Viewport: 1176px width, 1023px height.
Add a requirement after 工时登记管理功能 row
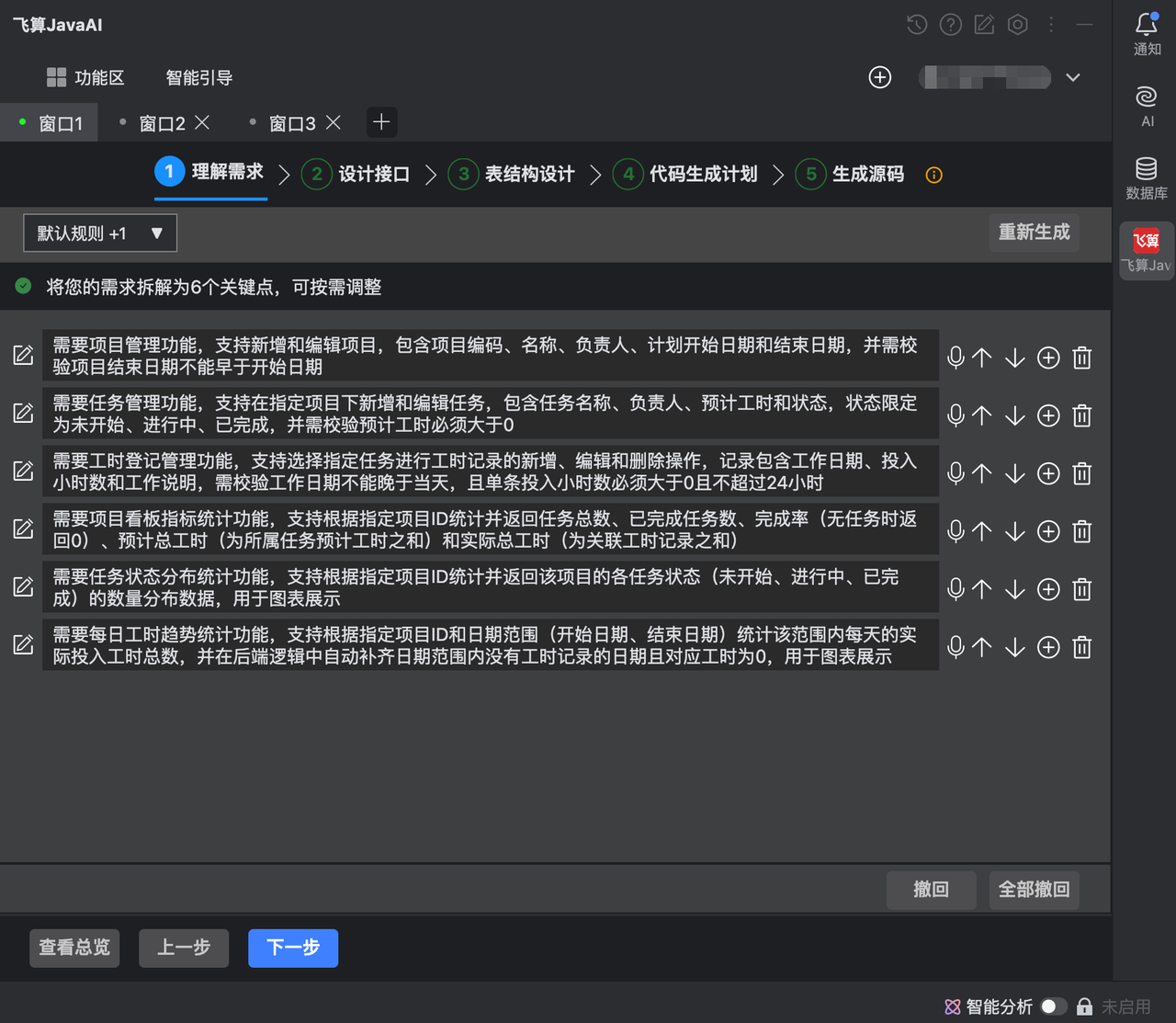[1048, 473]
